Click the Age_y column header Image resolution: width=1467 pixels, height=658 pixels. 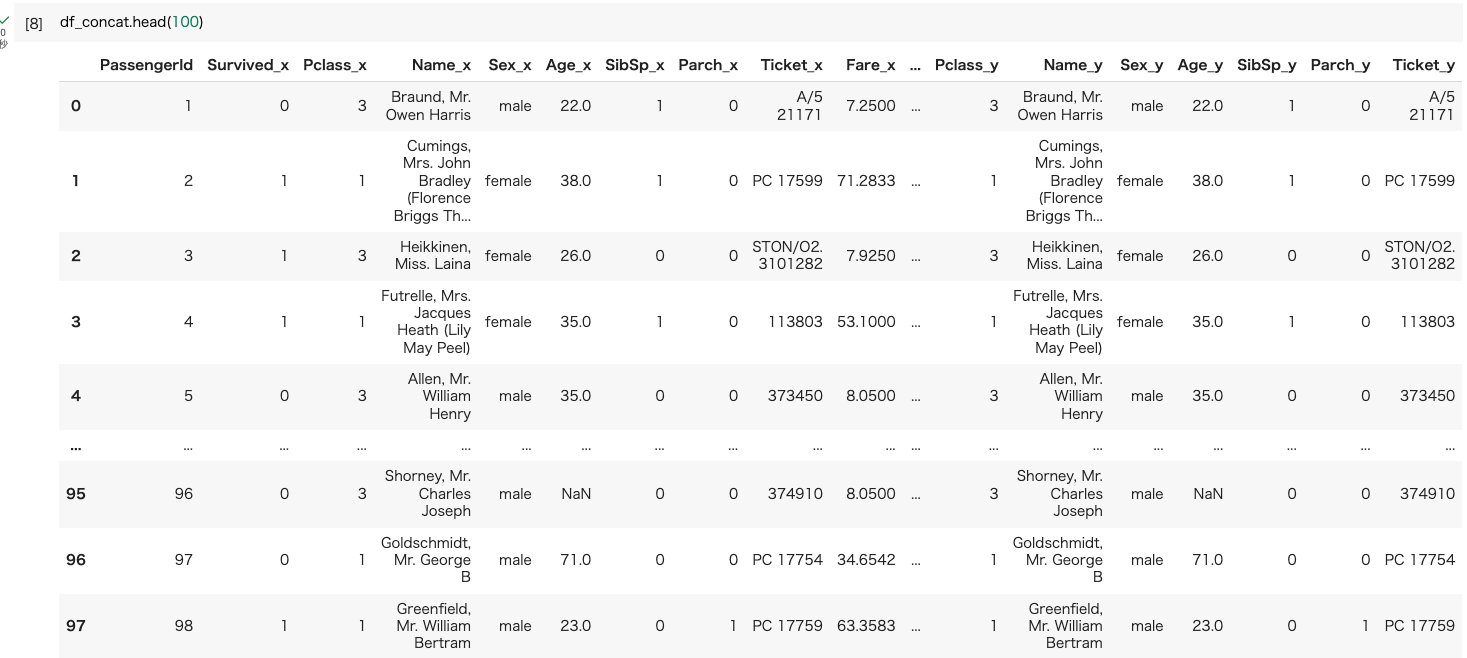(1200, 65)
